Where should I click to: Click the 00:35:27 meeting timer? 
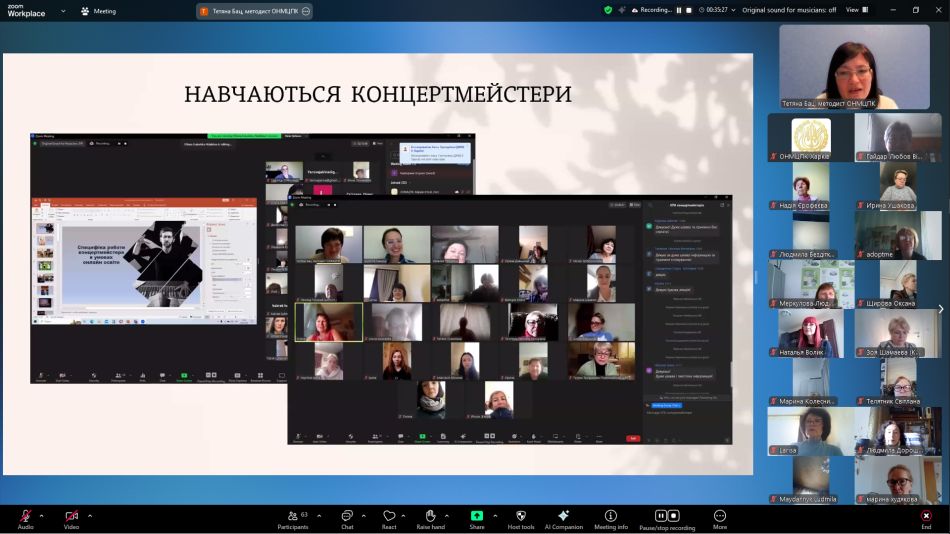coord(714,10)
